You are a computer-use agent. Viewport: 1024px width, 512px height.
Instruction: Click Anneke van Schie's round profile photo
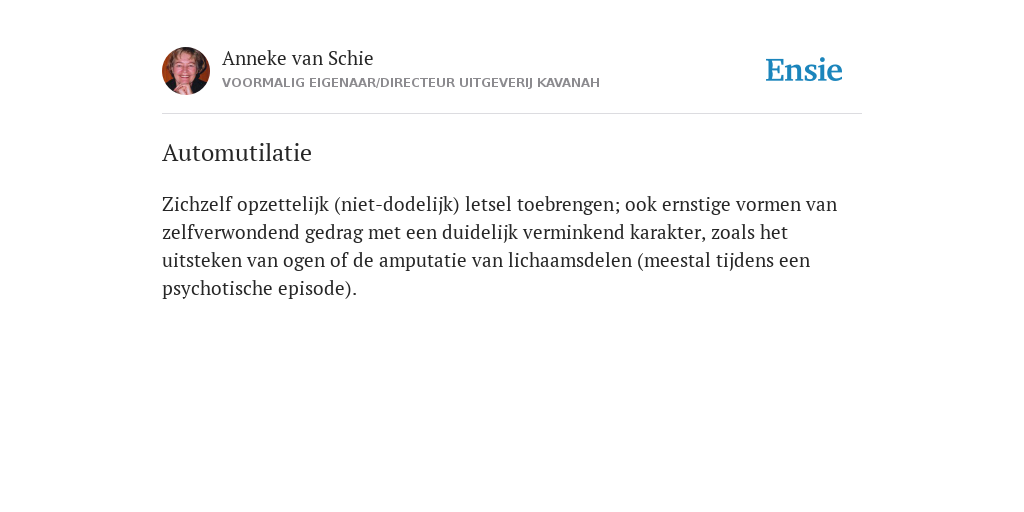(x=186, y=71)
